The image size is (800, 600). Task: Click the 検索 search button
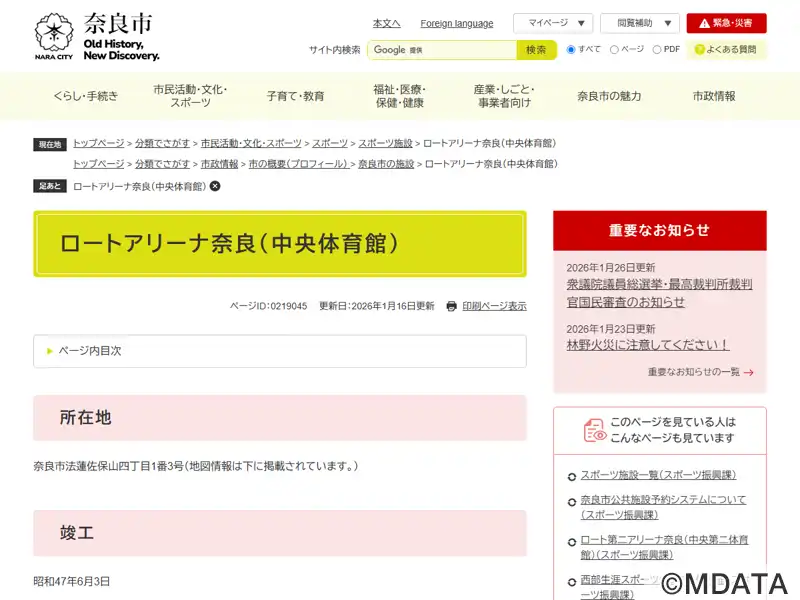coord(536,50)
